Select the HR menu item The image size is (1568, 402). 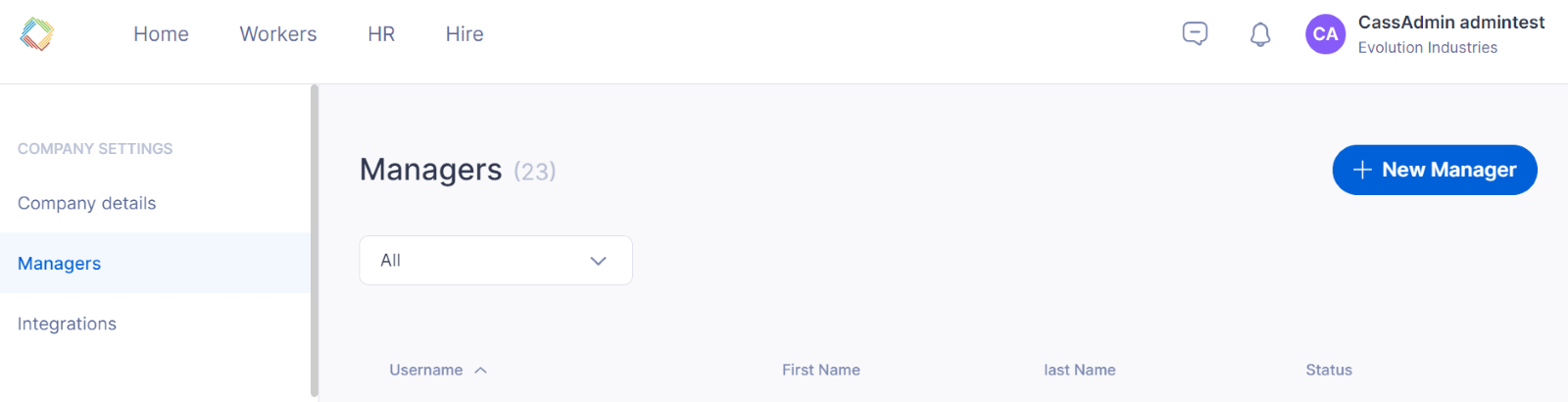381,34
